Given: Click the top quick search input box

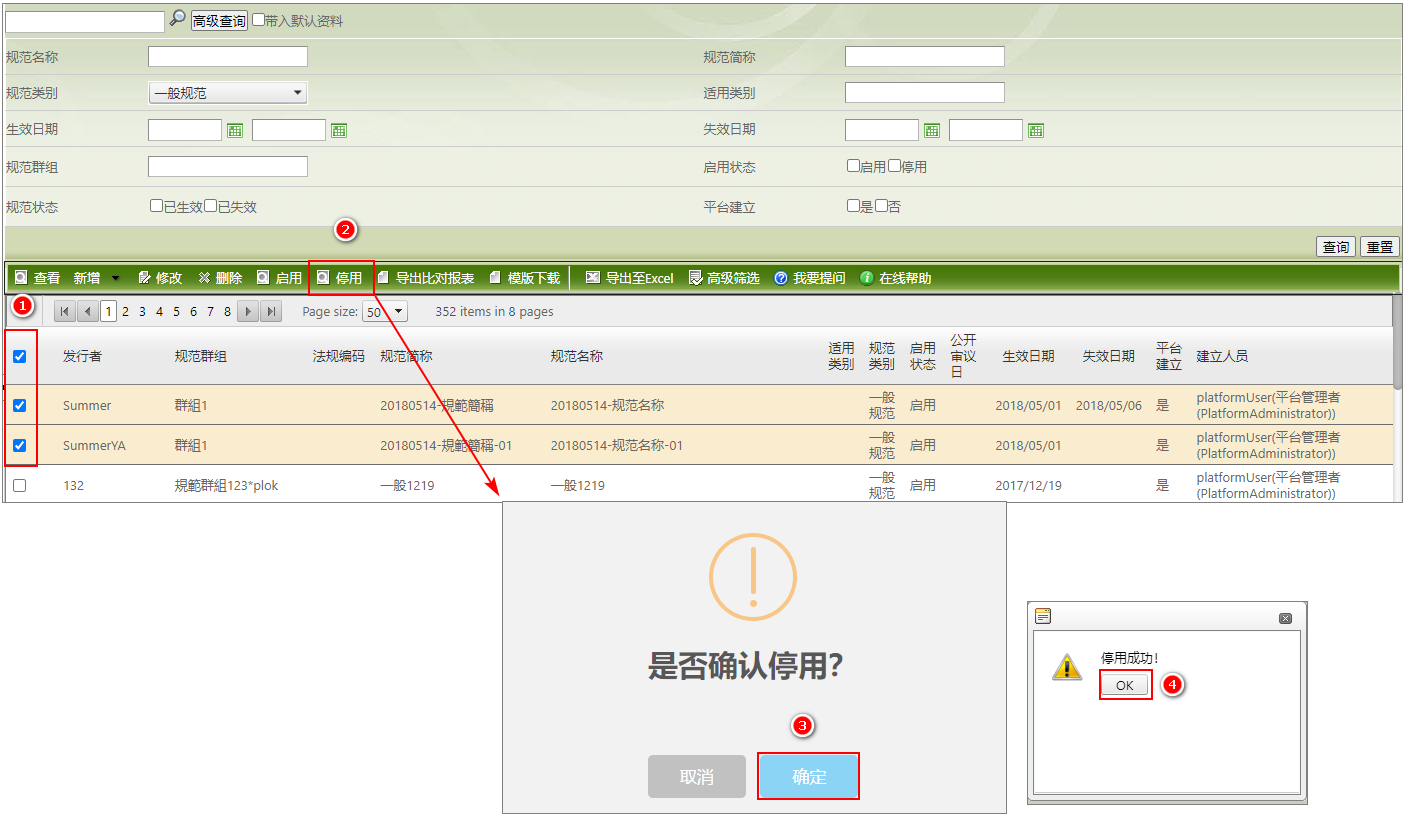Looking at the screenshot, I should pyautogui.click(x=85, y=21).
